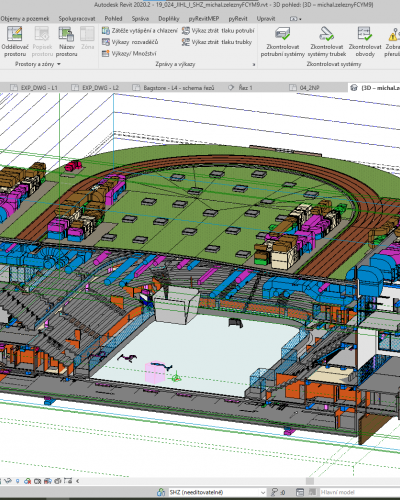The height and width of the screenshot is (500, 400).
Task: Open the Upravit ribbon tab
Action: pos(266,19)
